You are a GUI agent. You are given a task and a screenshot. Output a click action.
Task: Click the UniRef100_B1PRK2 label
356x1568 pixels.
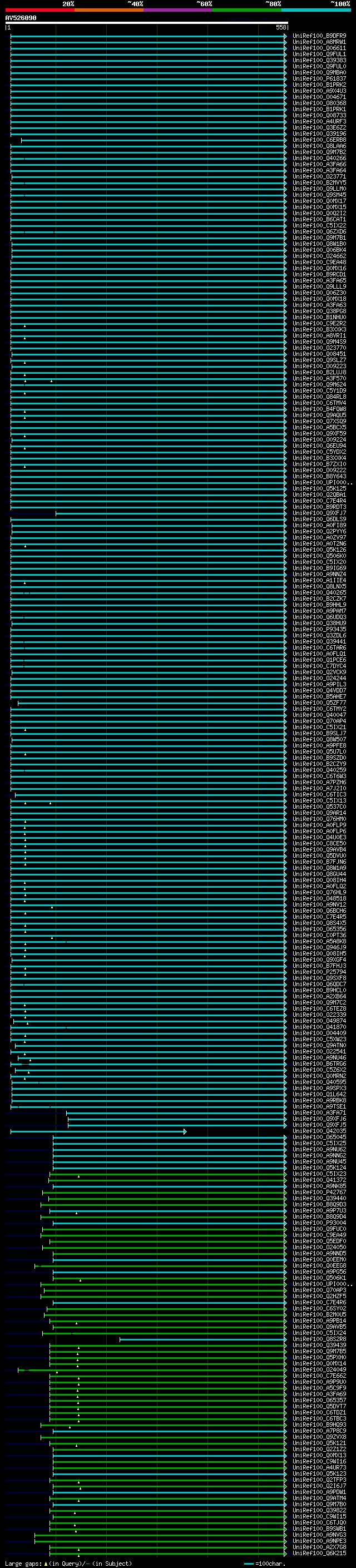click(x=319, y=85)
